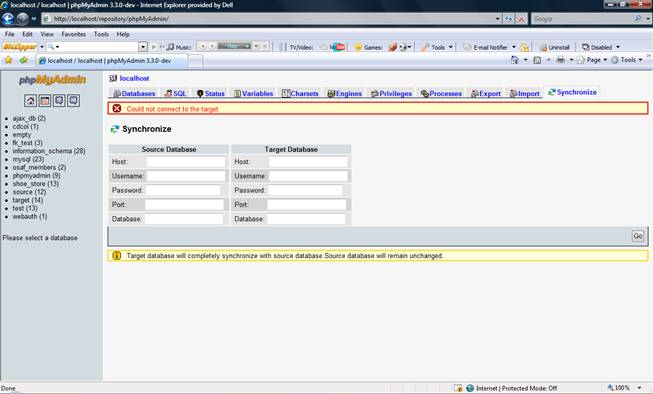Open the shoe_store database link
Viewport: 653px width, 394px height.
35,184
